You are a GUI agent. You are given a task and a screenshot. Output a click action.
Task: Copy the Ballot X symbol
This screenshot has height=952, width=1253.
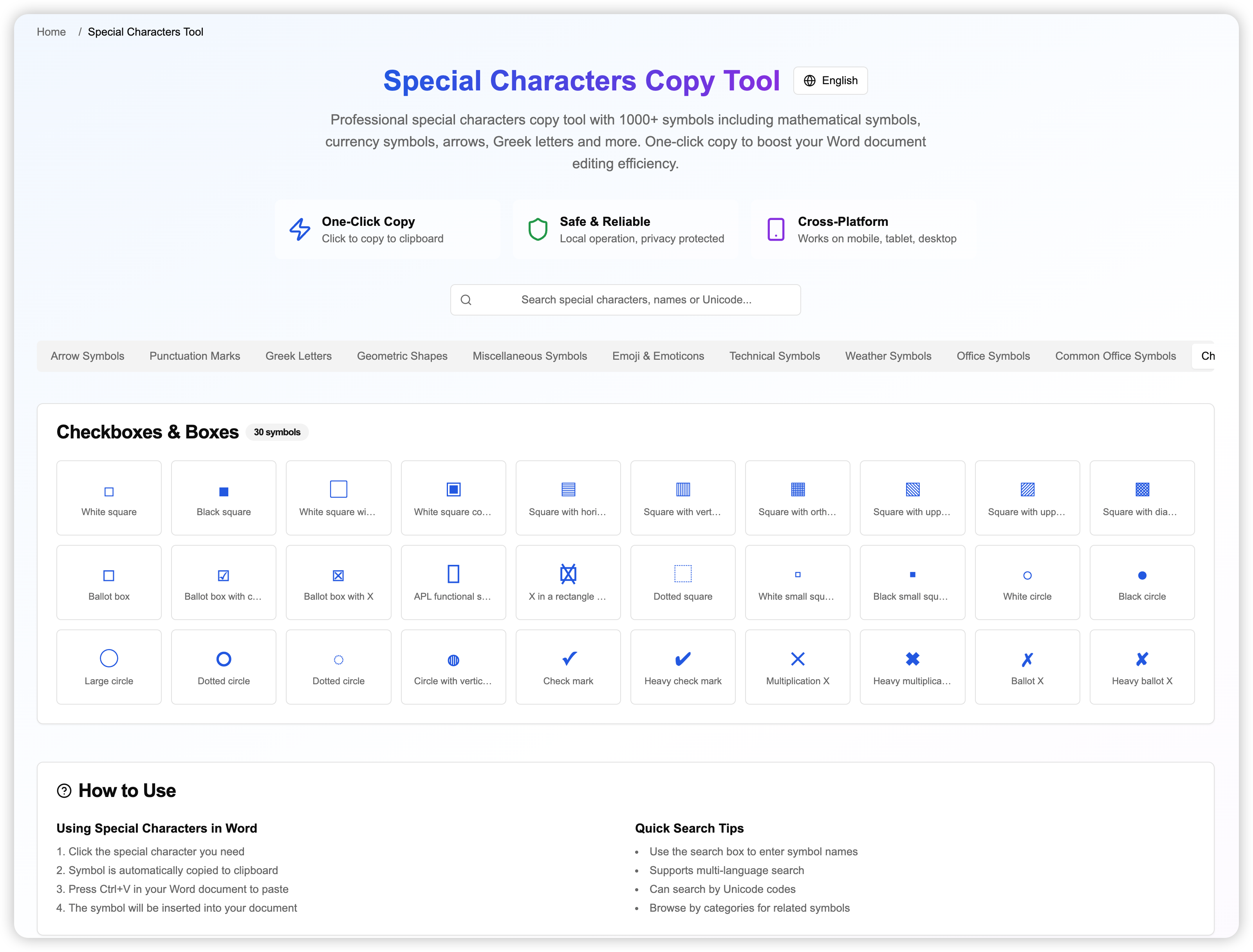(x=1027, y=667)
